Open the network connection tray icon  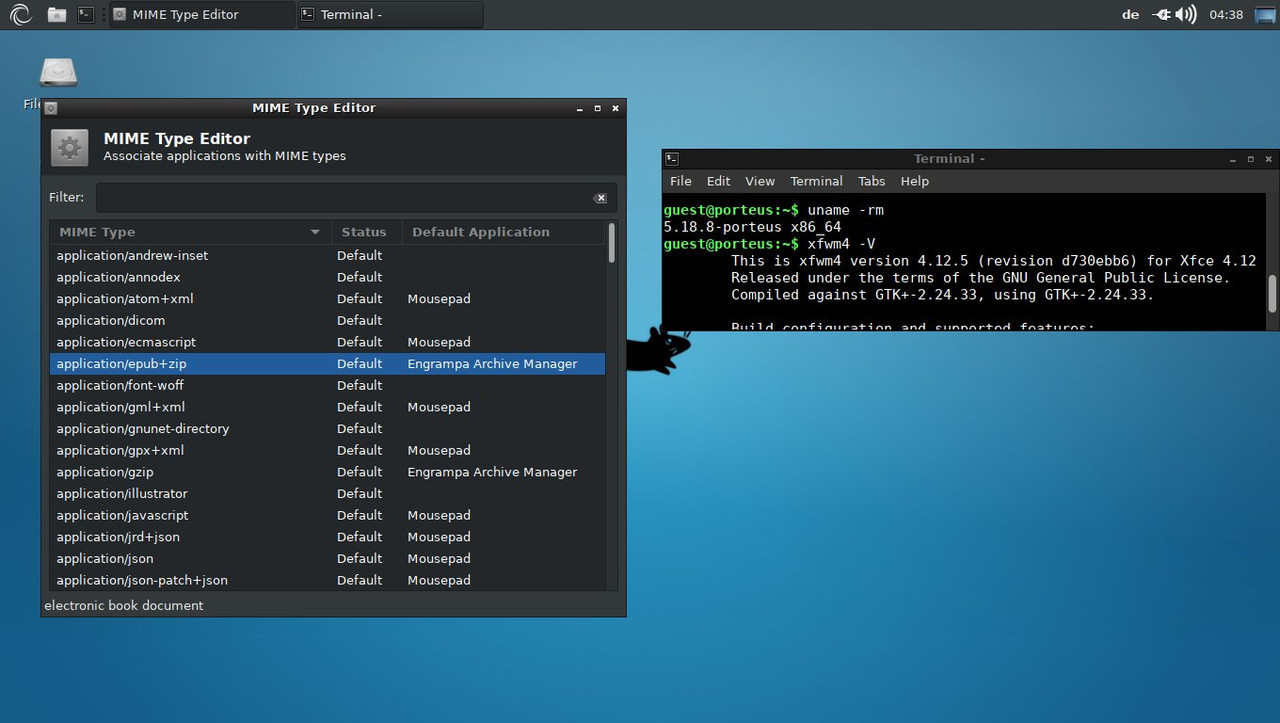point(1162,15)
